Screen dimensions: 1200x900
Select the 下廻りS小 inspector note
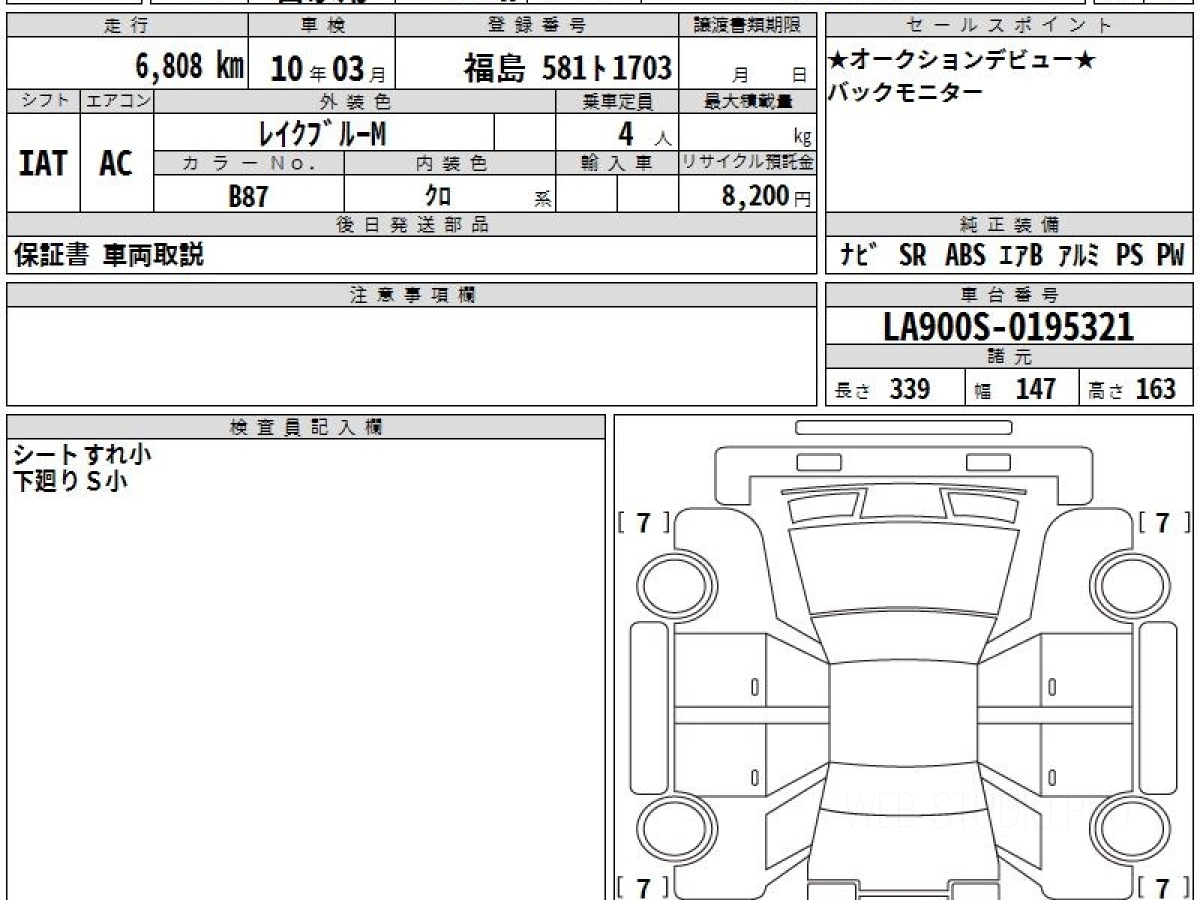pyautogui.click(x=70, y=482)
